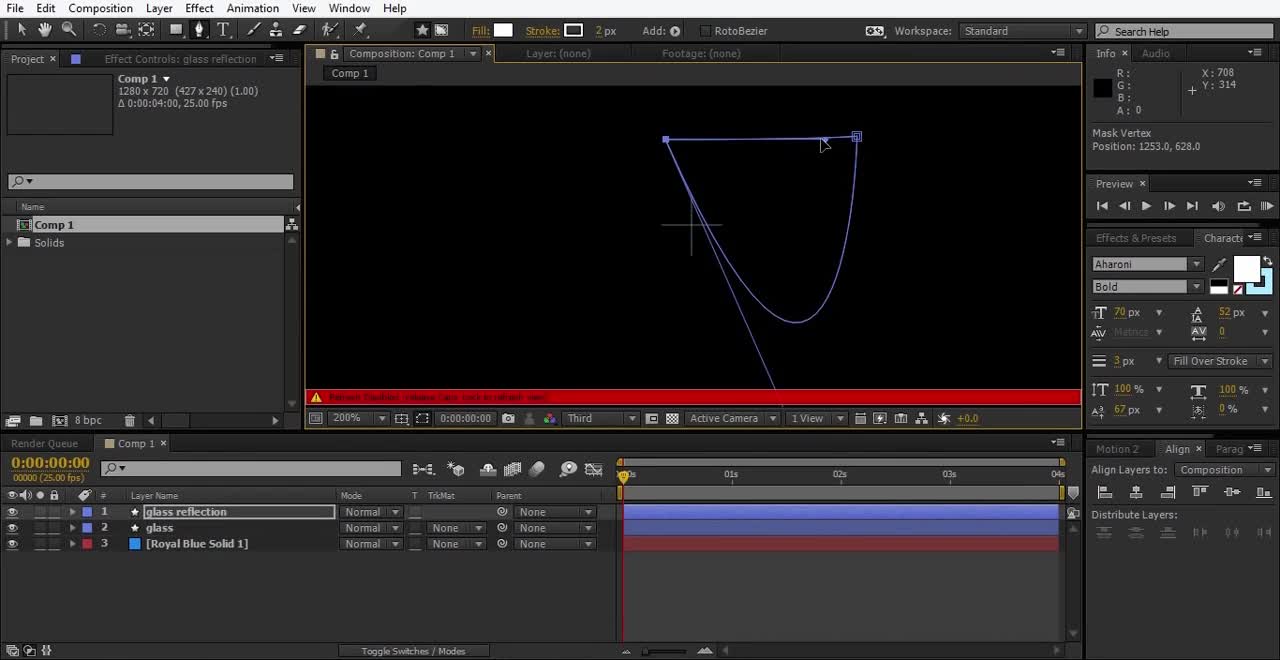The image size is (1280, 660).
Task: Select the Roto Brush tool
Action: point(330,30)
